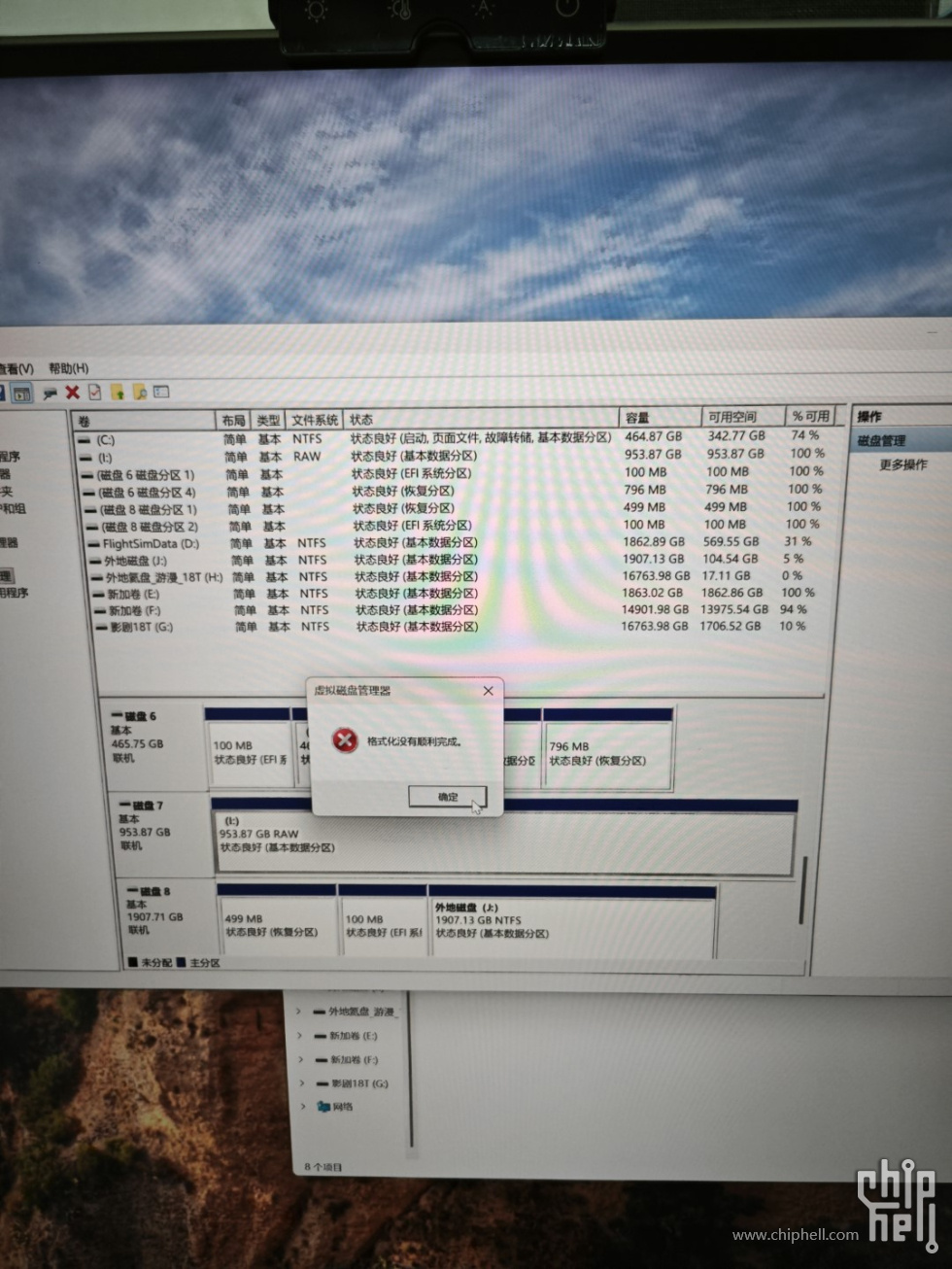This screenshot has height=1269, width=952.
Task: Click the folder with green arrow toolbar icon
Action: coord(117,393)
